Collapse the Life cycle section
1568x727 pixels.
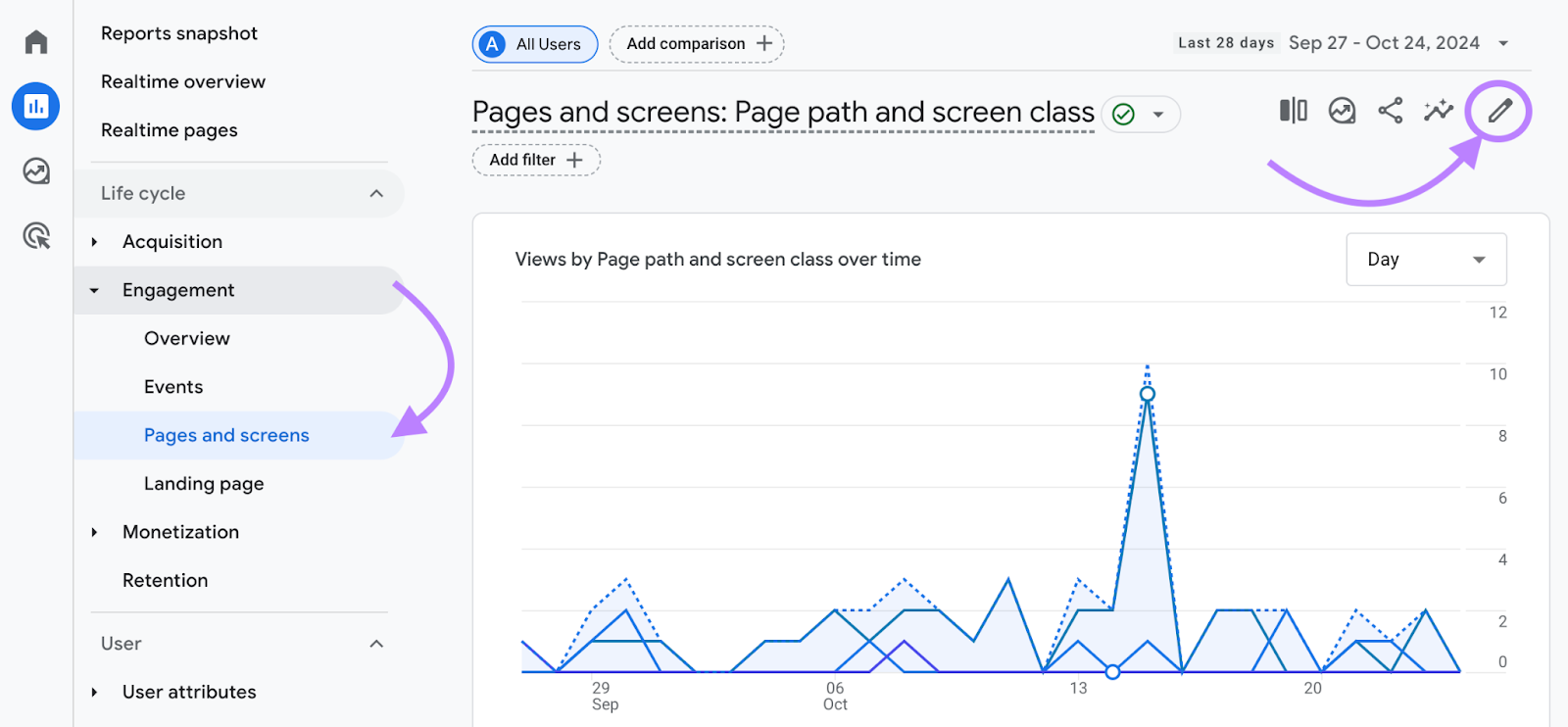(x=376, y=194)
